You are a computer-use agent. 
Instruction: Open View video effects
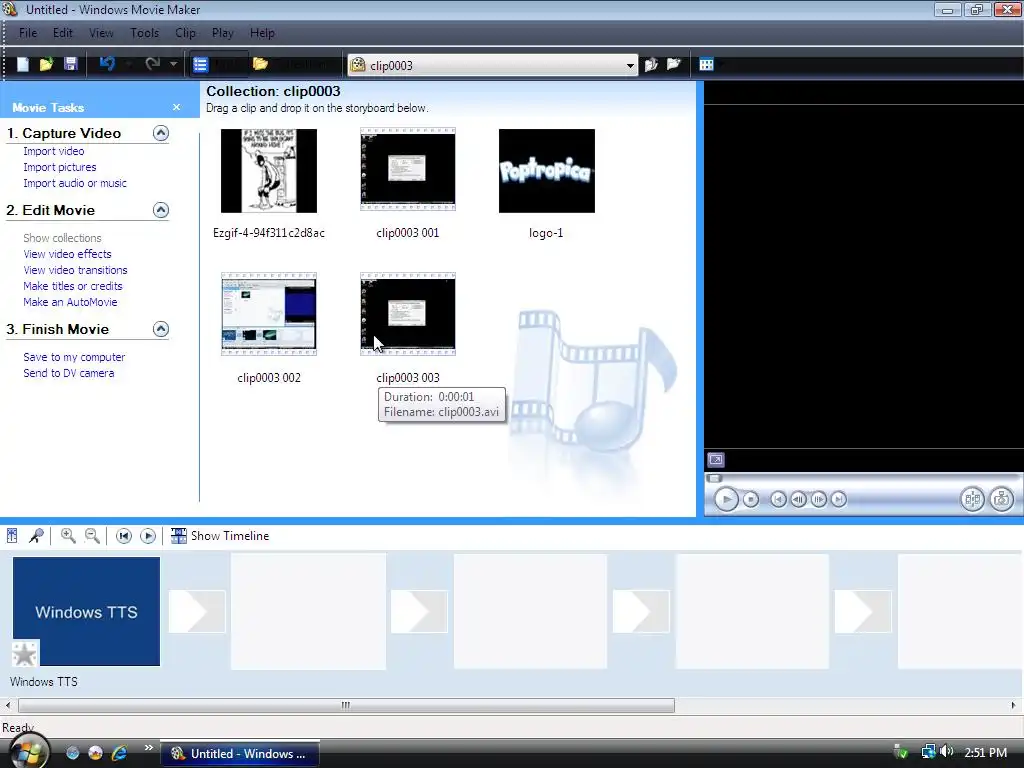click(67, 254)
